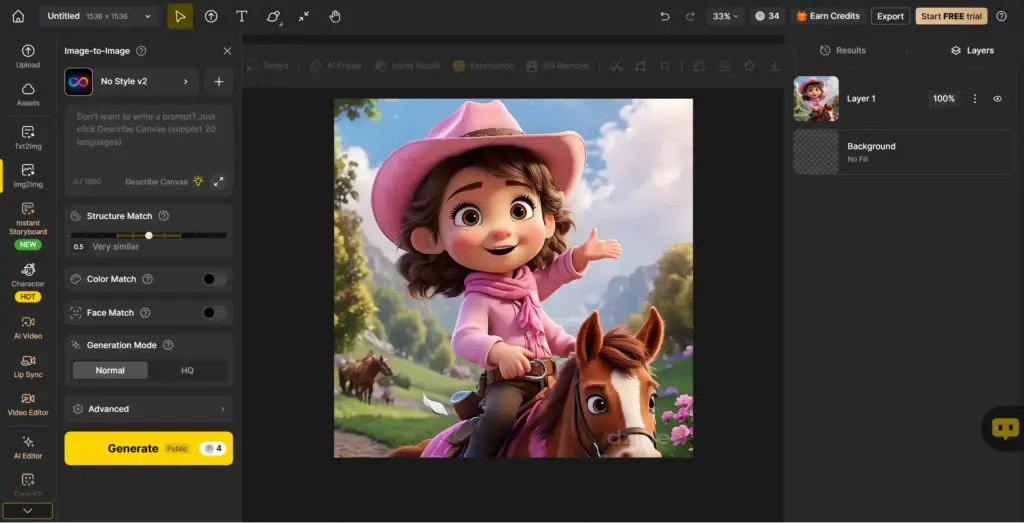Enable the Color Match toggle

pos(214,279)
